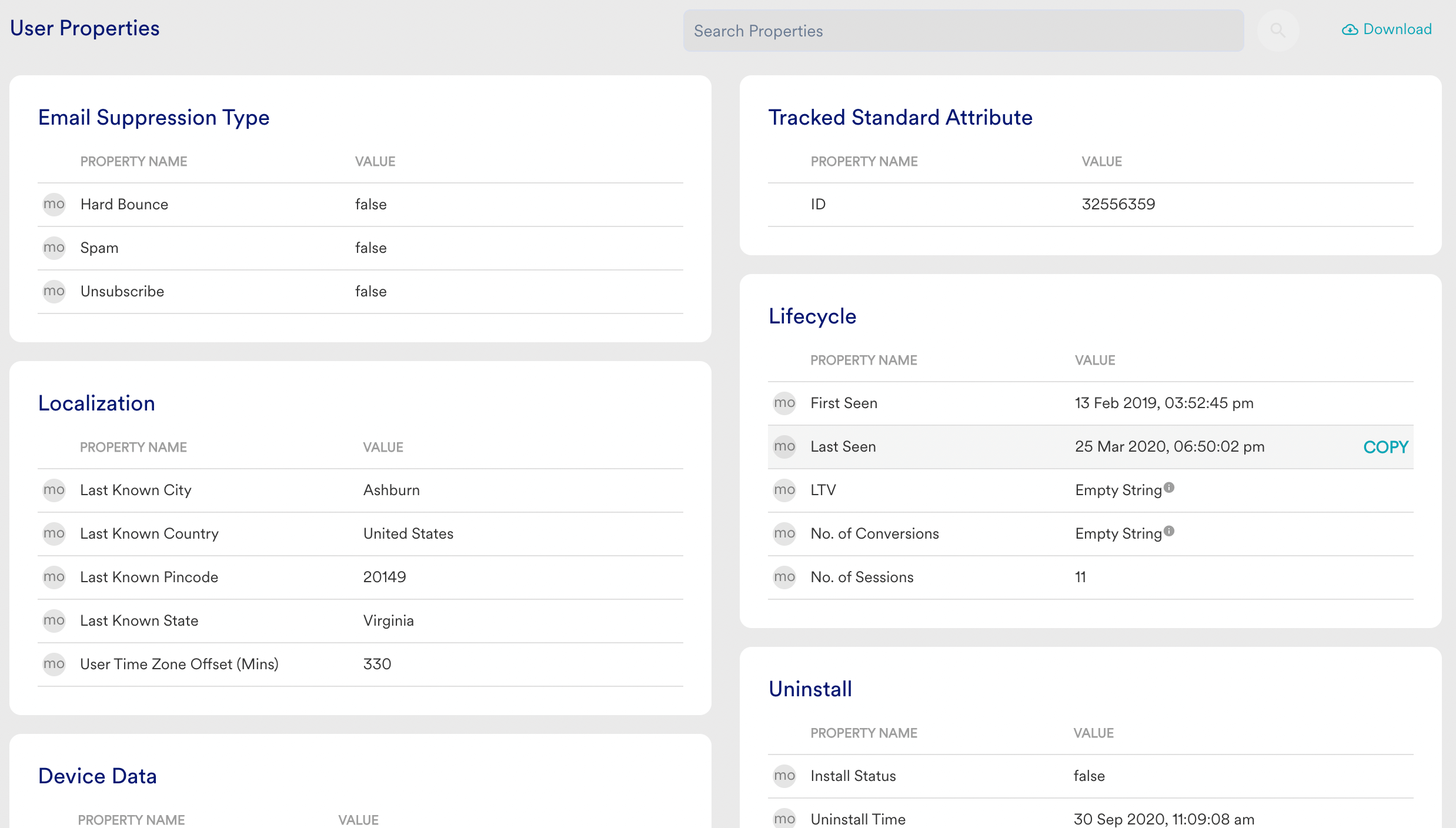
Task: Click the Lifecycle section heading
Action: coord(812,316)
